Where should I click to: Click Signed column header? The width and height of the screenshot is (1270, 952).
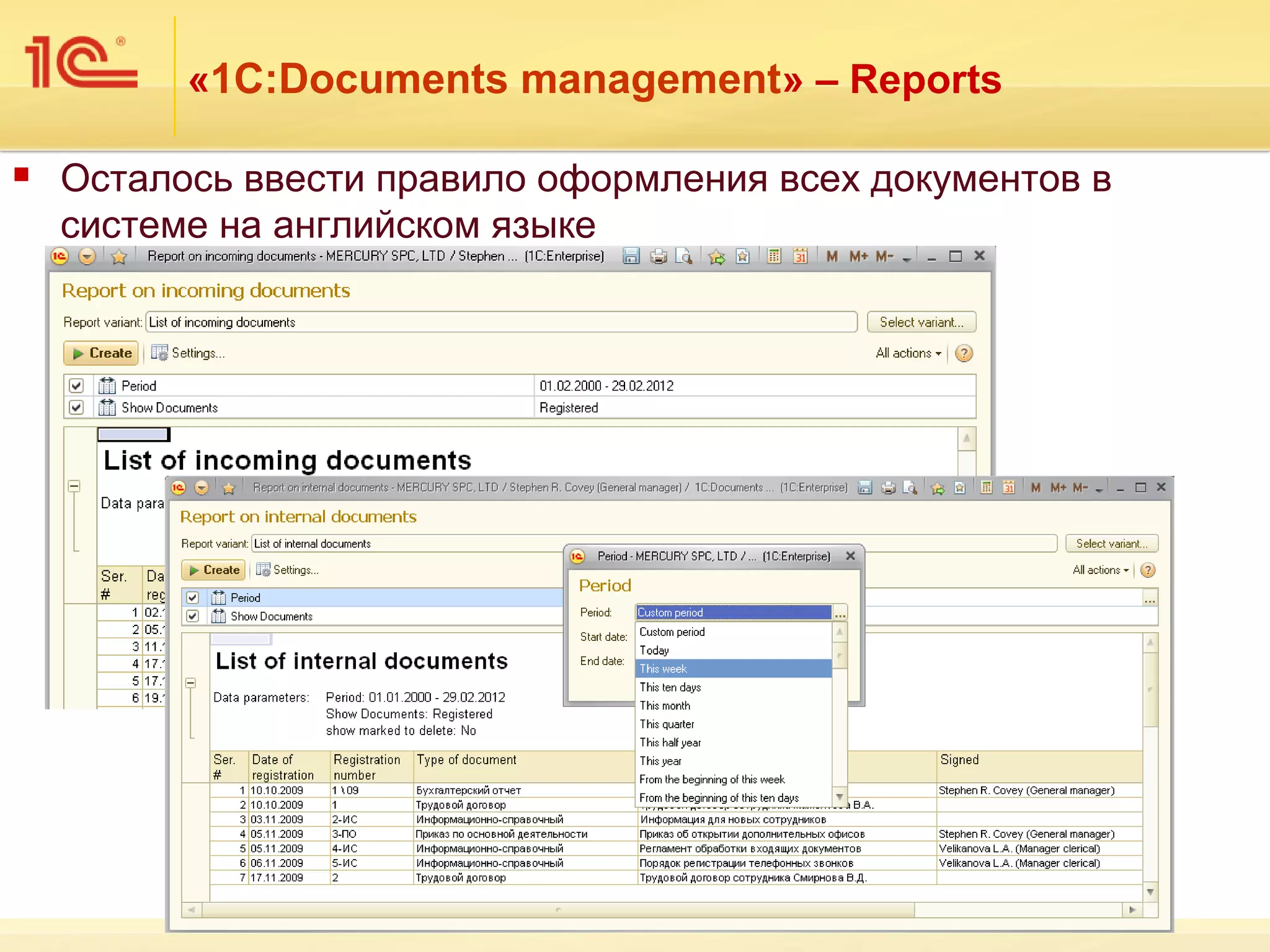pos(1039,767)
